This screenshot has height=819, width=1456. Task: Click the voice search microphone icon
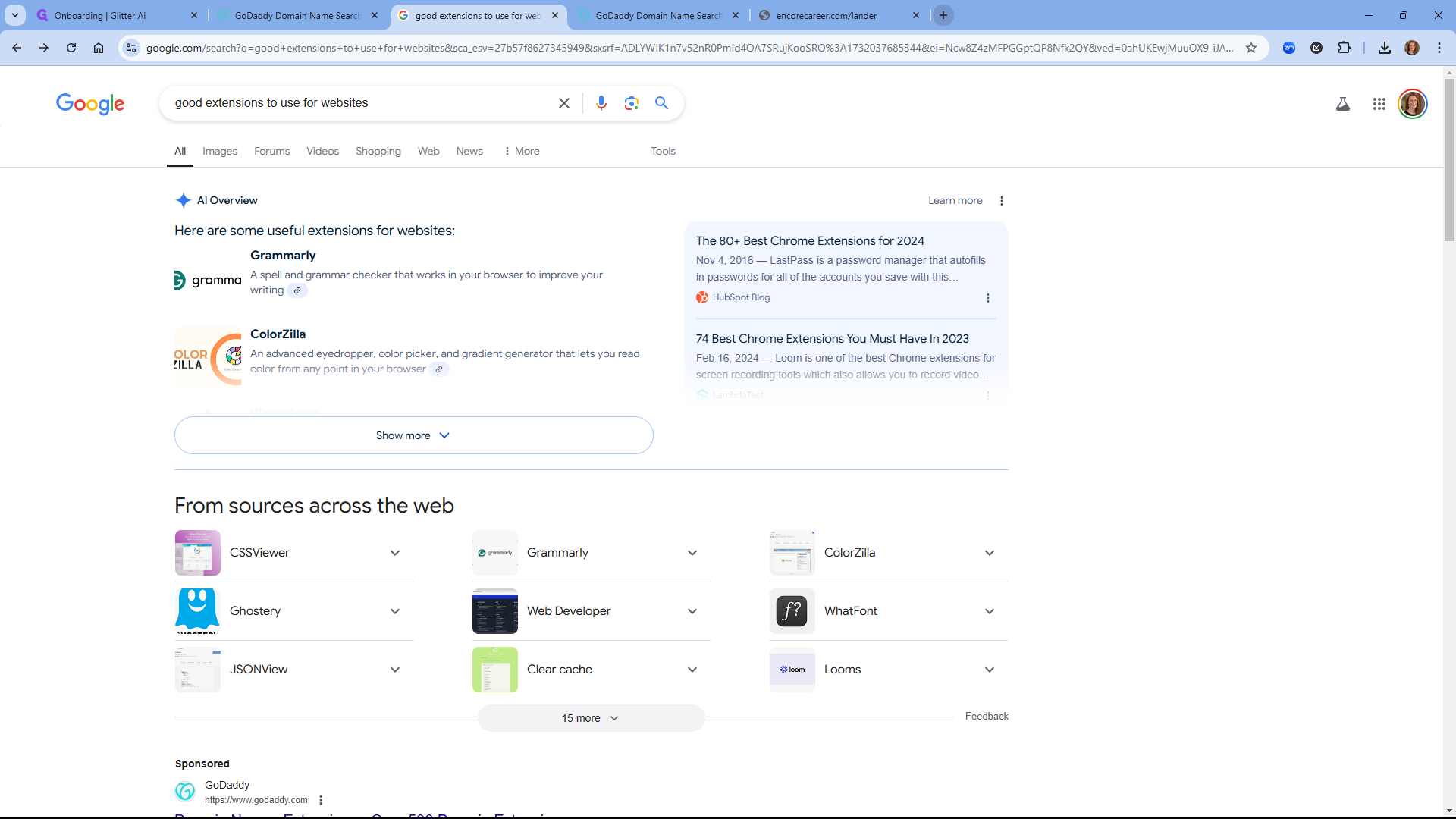601,103
